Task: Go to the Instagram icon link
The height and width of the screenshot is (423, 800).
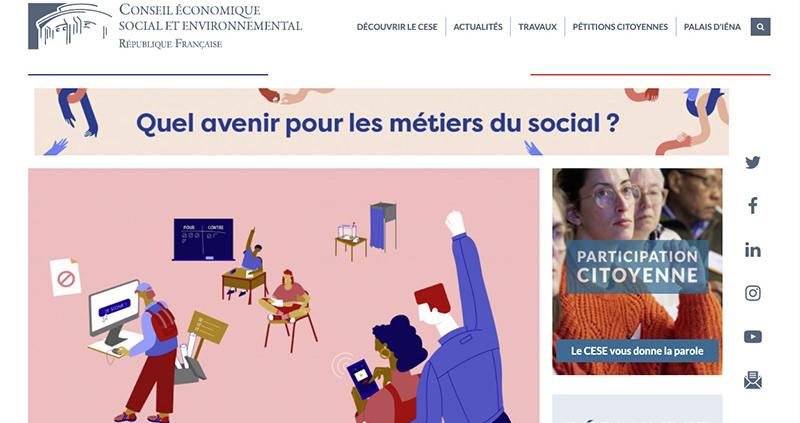Action: tap(753, 293)
